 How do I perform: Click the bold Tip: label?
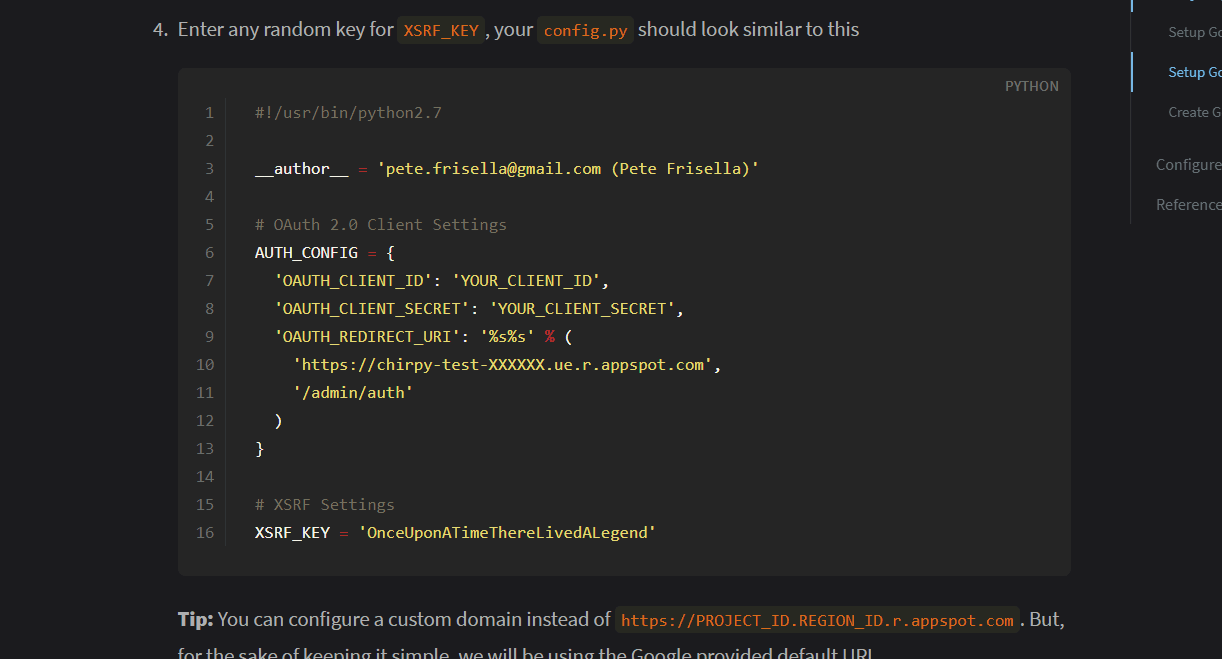tap(195, 620)
